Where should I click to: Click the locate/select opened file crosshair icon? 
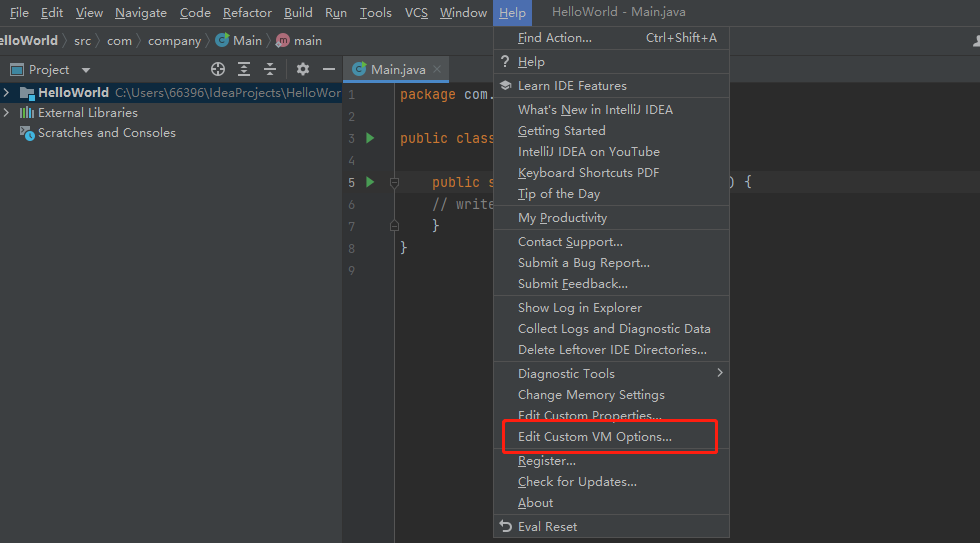pyautogui.click(x=218, y=69)
